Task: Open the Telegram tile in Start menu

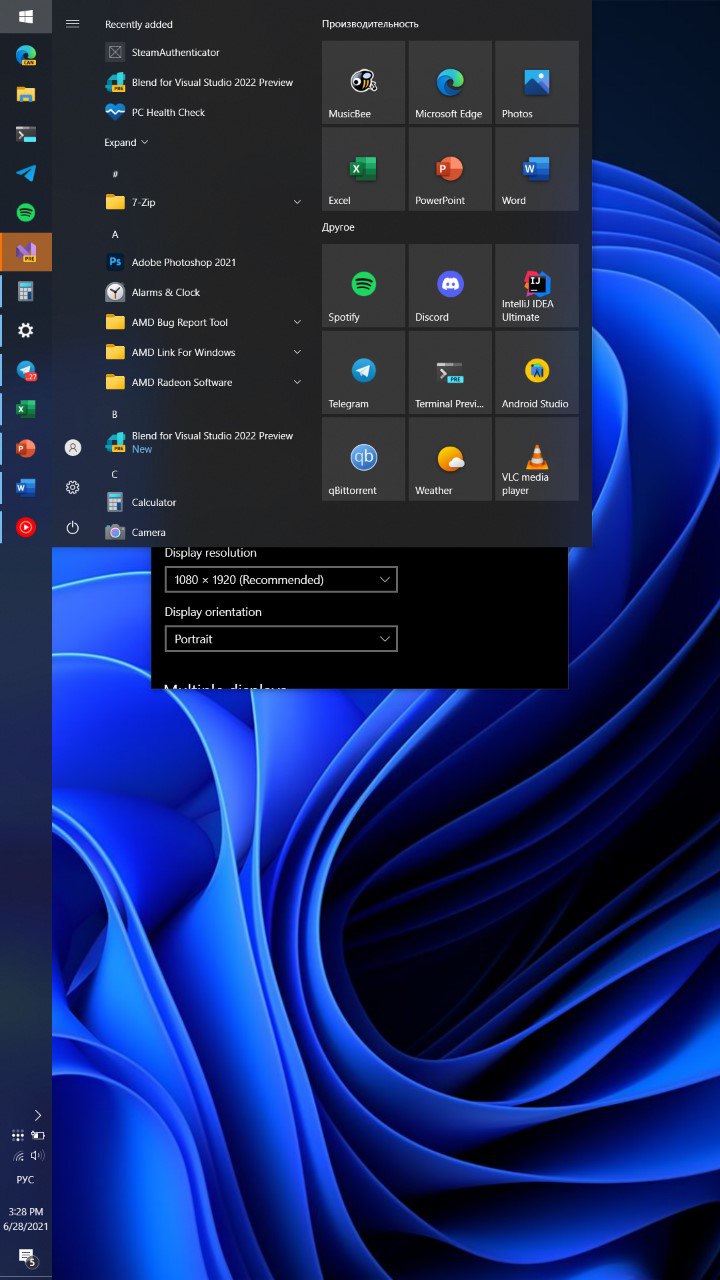Action: coord(363,373)
